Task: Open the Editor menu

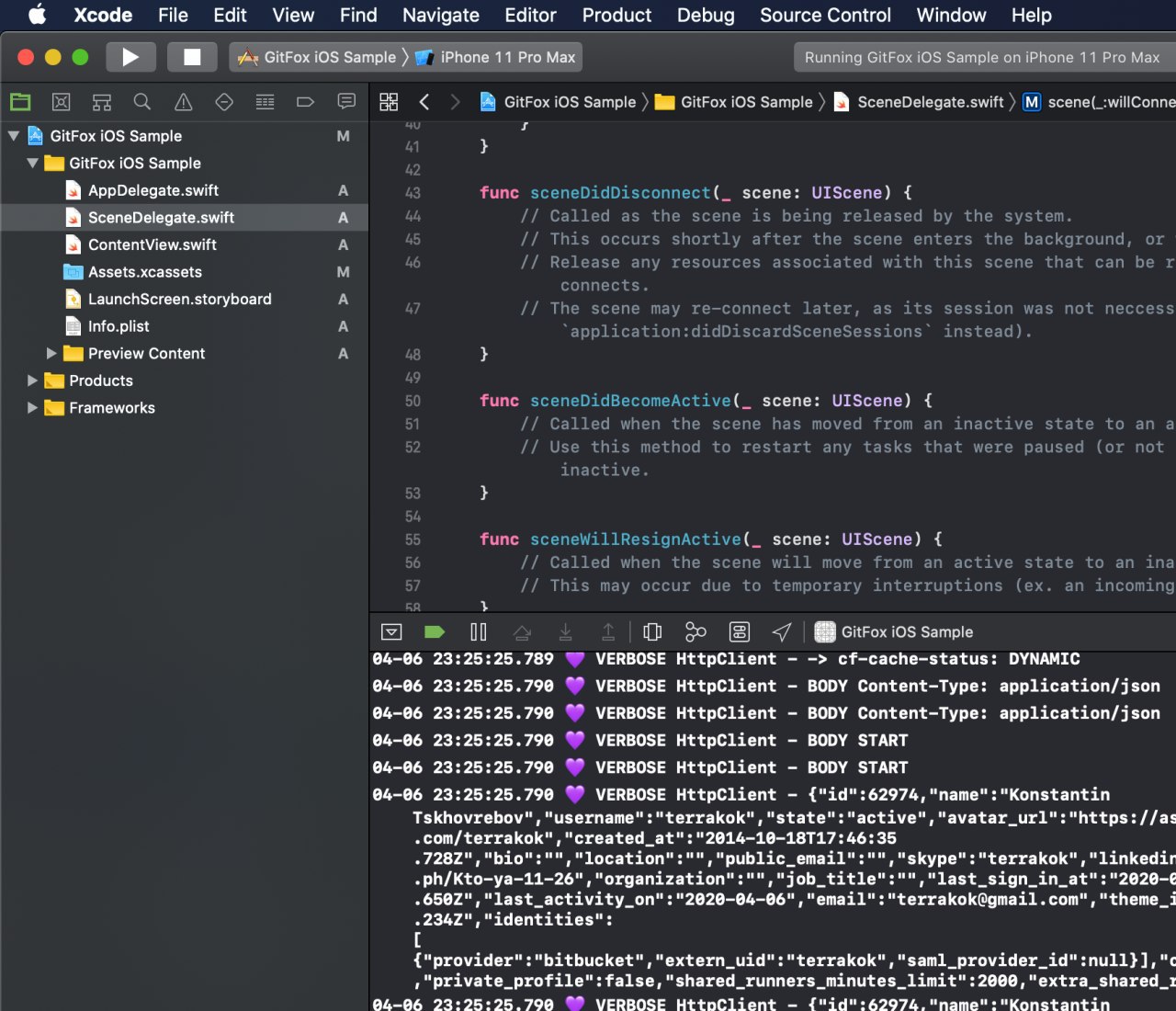Action: click(530, 15)
